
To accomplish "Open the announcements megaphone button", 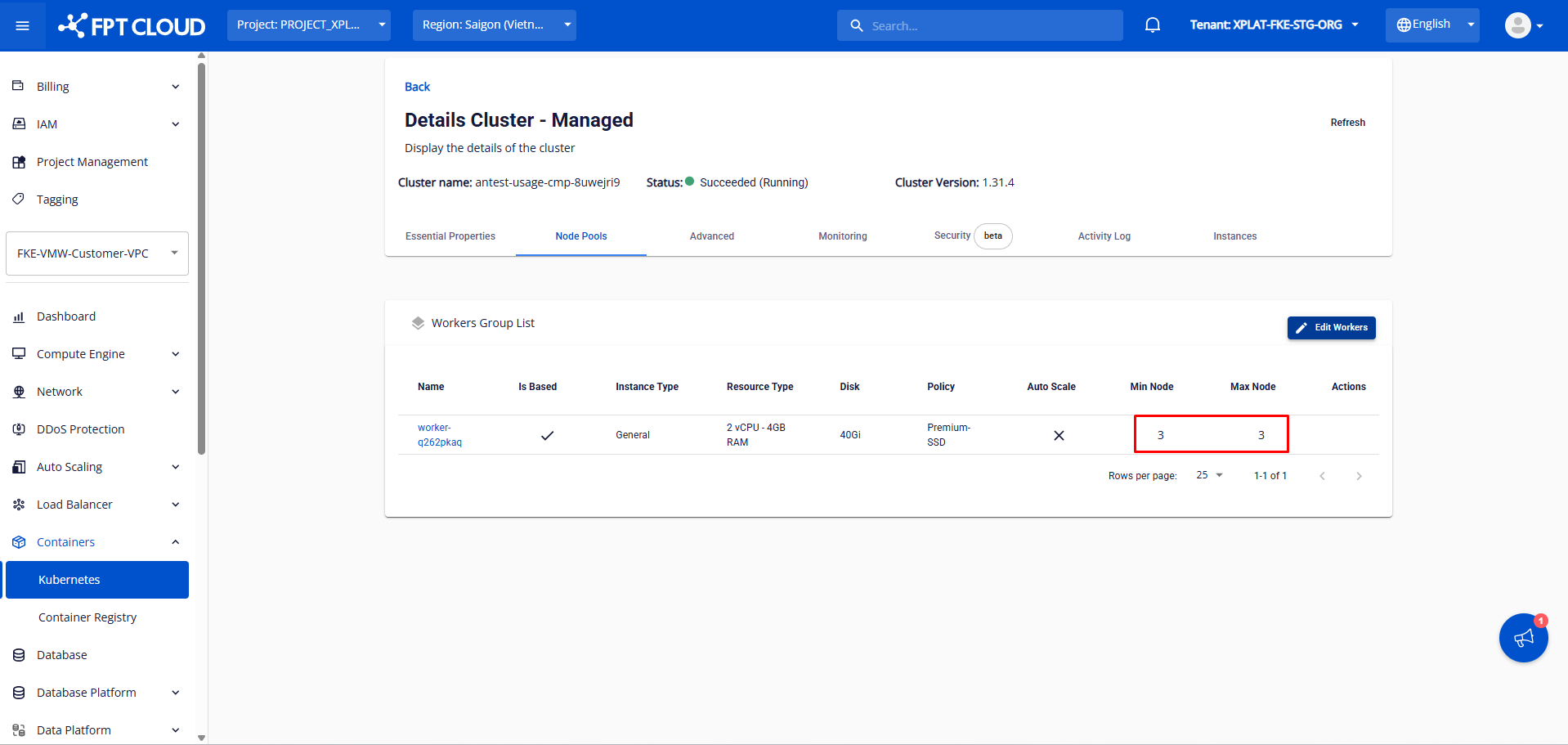I will pyautogui.click(x=1523, y=638).
